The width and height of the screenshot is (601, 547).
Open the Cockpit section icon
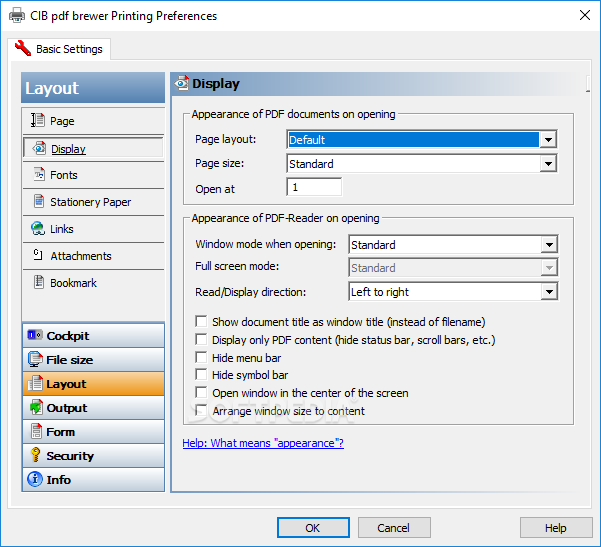tap(34, 335)
